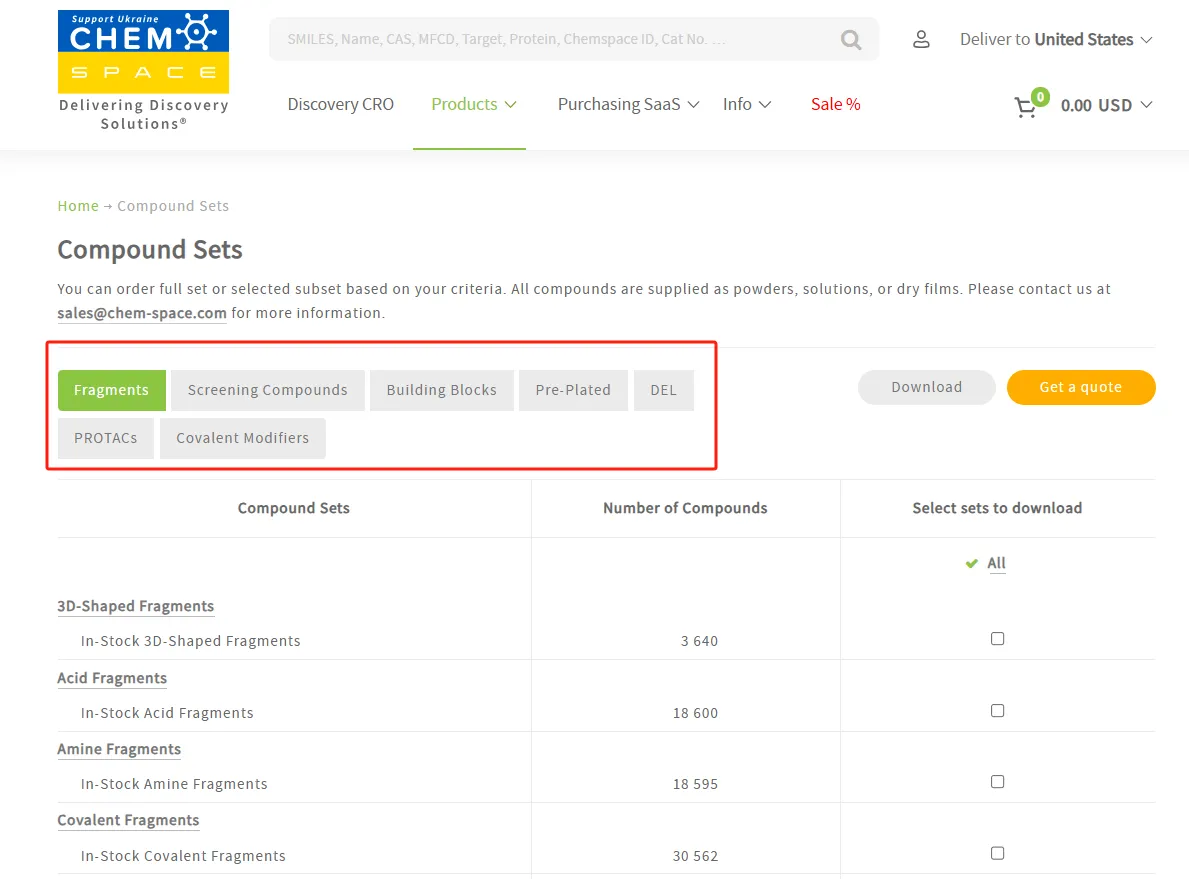Expand the Purchasing SaaS menu
Image resolution: width=1189 pixels, height=879 pixels.
[628, 105]
